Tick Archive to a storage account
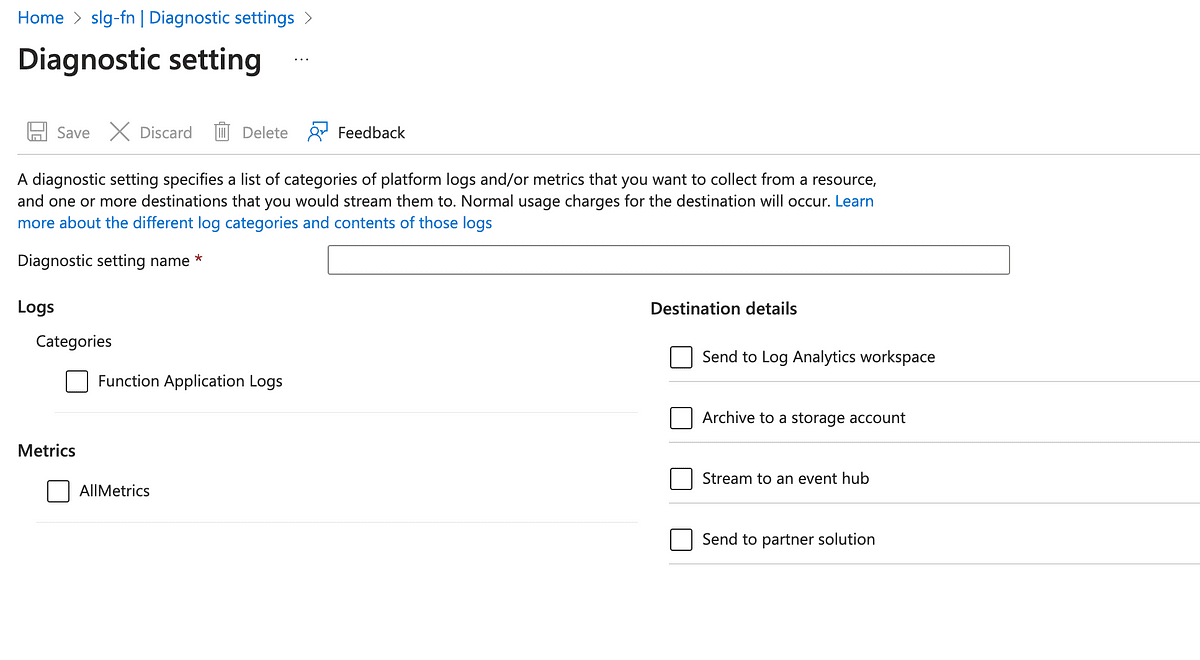 click(681, 418)
